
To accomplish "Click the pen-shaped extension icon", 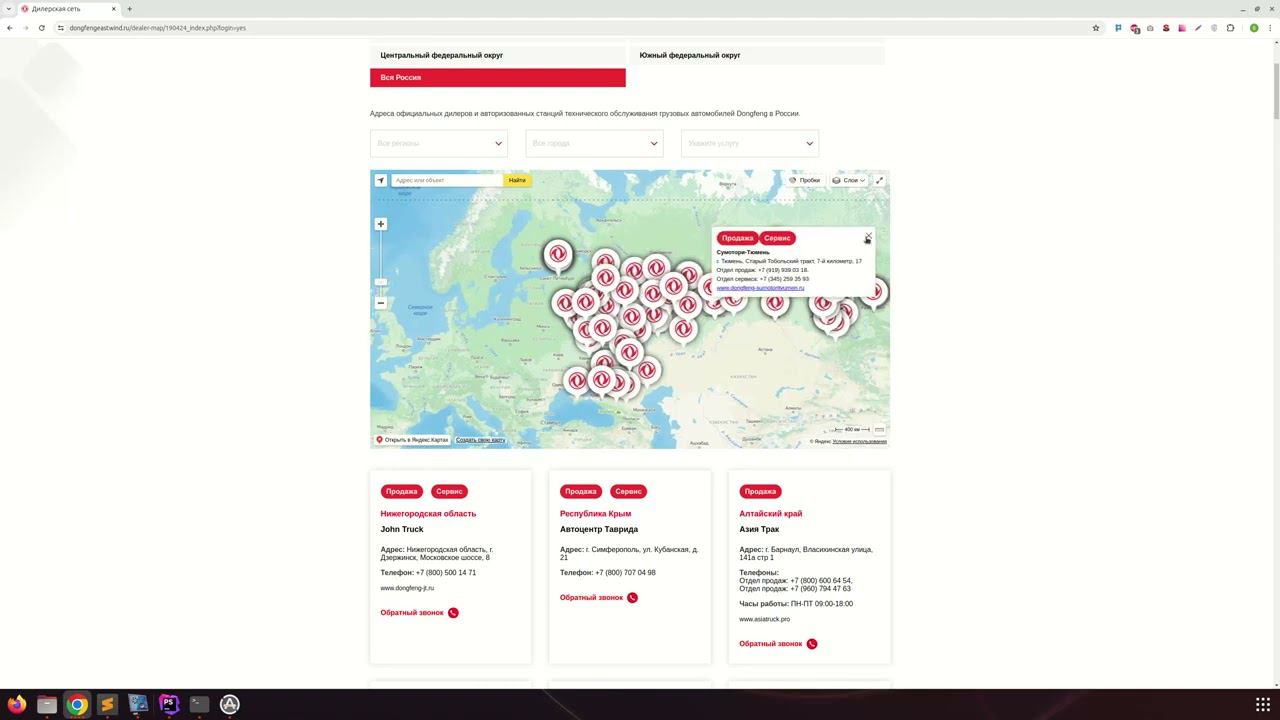I will 1198,28.
